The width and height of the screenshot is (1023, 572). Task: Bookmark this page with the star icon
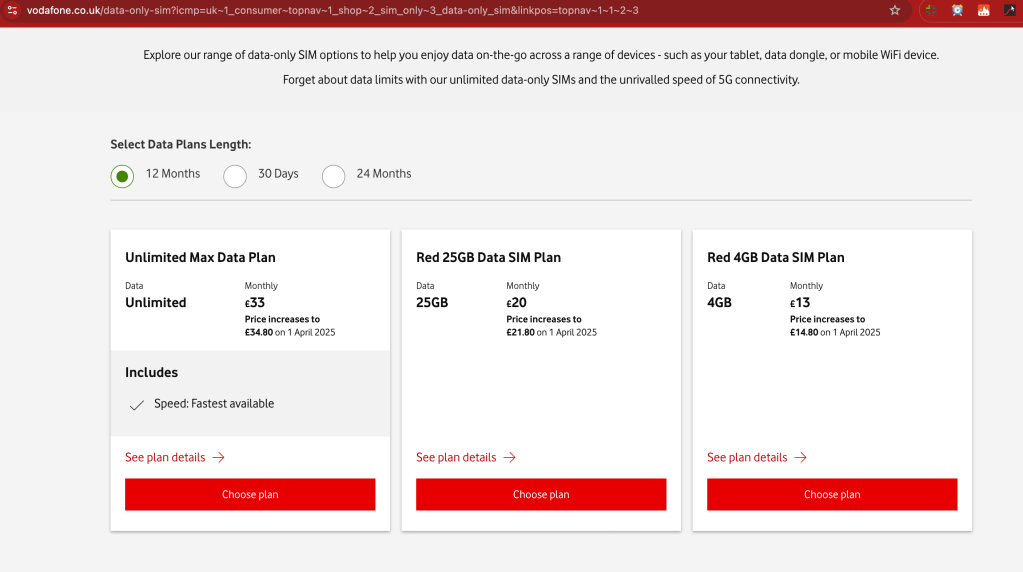click(894, 10)
